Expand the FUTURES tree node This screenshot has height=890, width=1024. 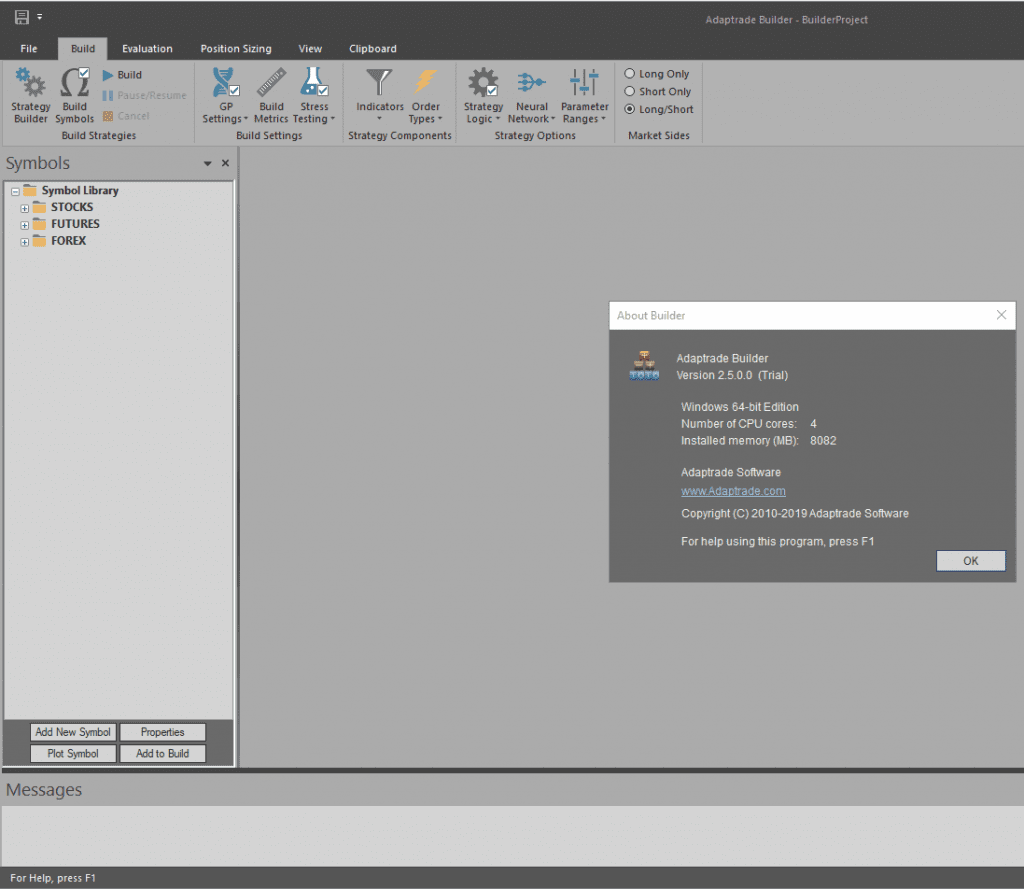[25, 225]
